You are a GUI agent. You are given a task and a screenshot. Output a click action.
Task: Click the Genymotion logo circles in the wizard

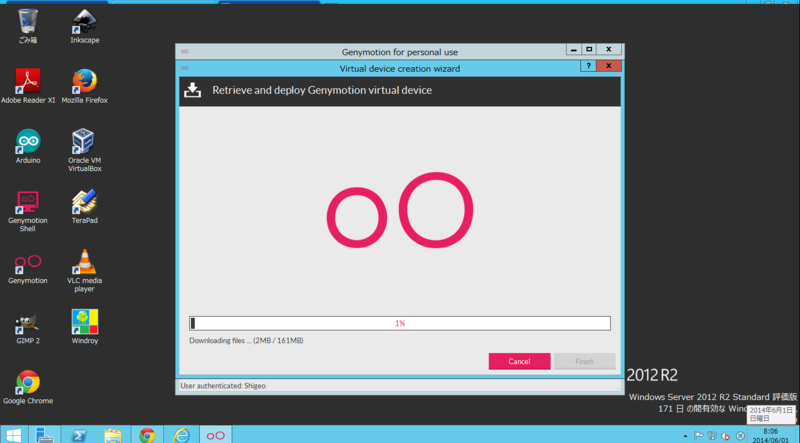point(400,210)
